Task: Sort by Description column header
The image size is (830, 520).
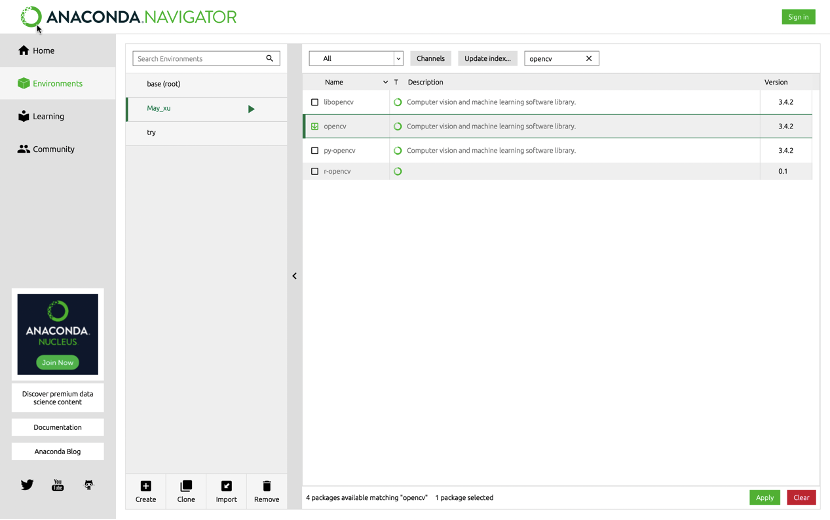Action: [426, 82]
